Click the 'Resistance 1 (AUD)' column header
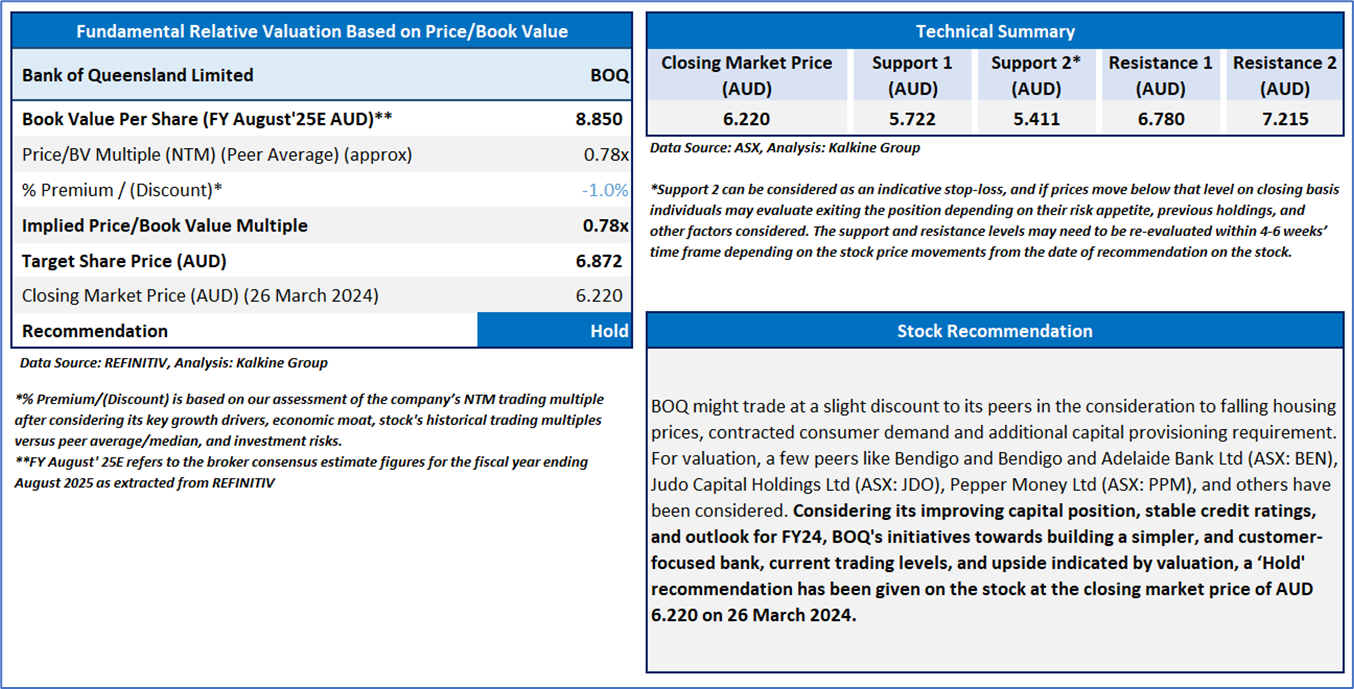The height and width of the screenshot is (689, 1354). coord(1160,75)
